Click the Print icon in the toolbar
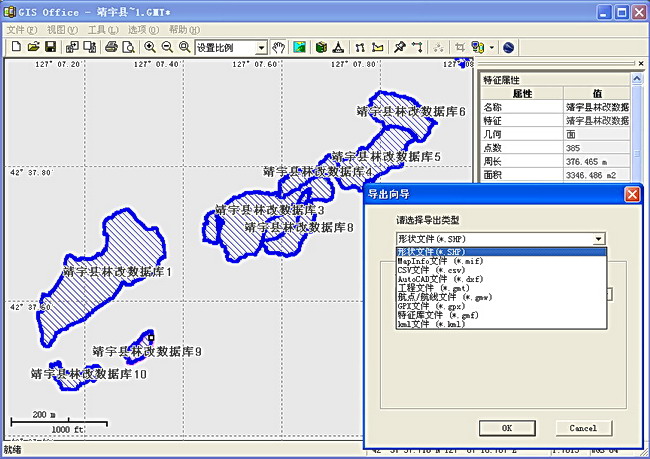The image size is (650, 459). click(x=112, y=47)
